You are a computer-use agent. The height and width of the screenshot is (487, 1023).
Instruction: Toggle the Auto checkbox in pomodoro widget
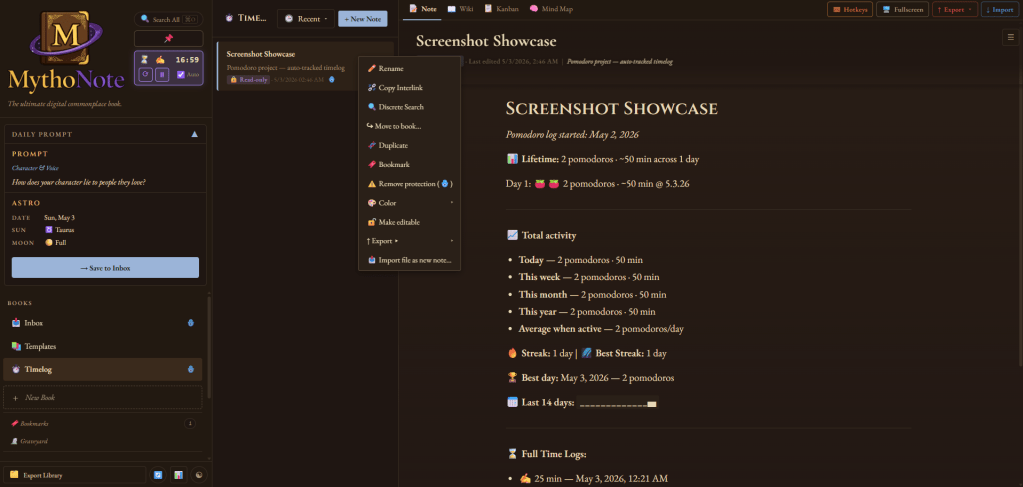pyautogui.click(x=181, y=74)
